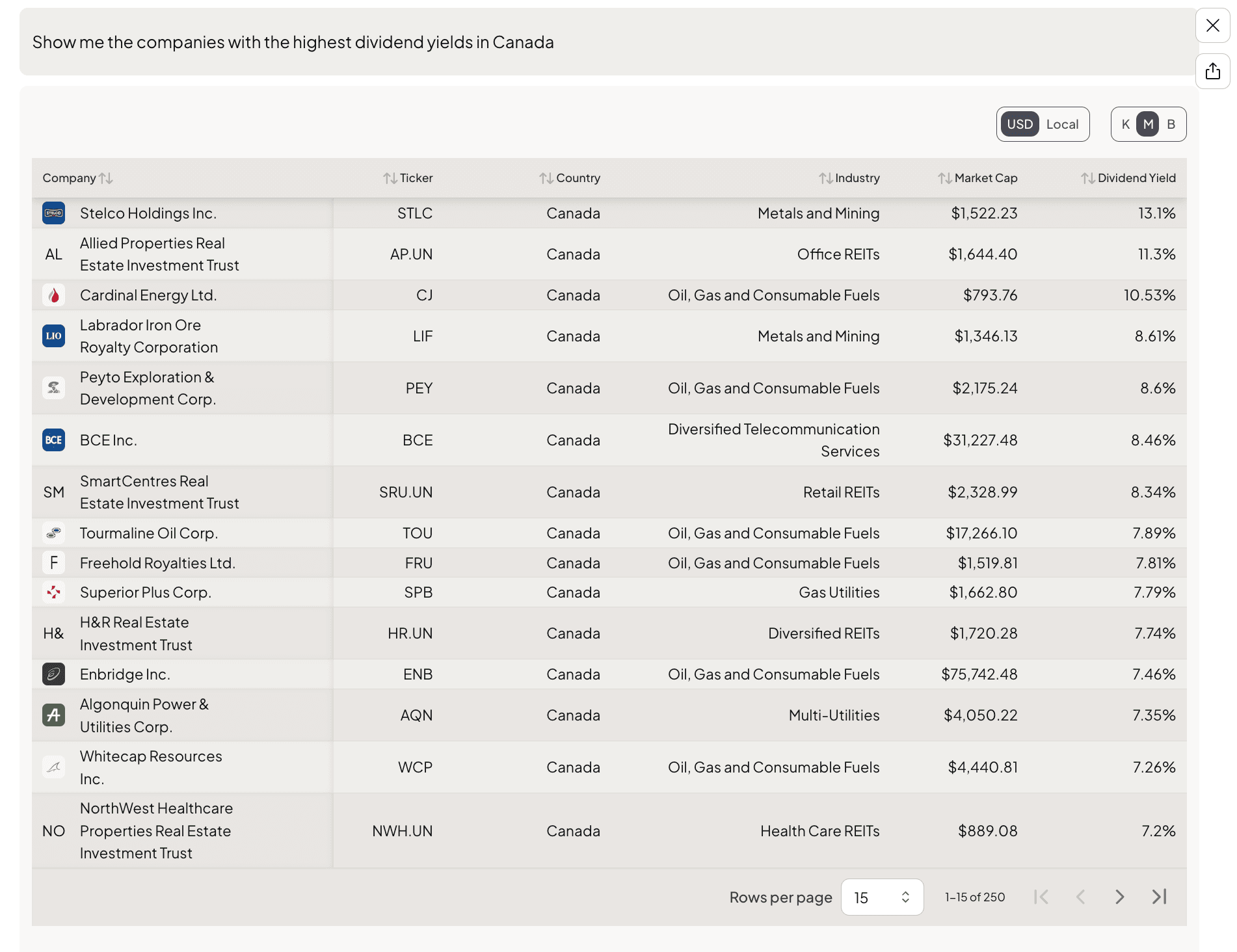Click industry Health Care REITs
Viewport: 1237px width, 952px height.
coord(820,831)
